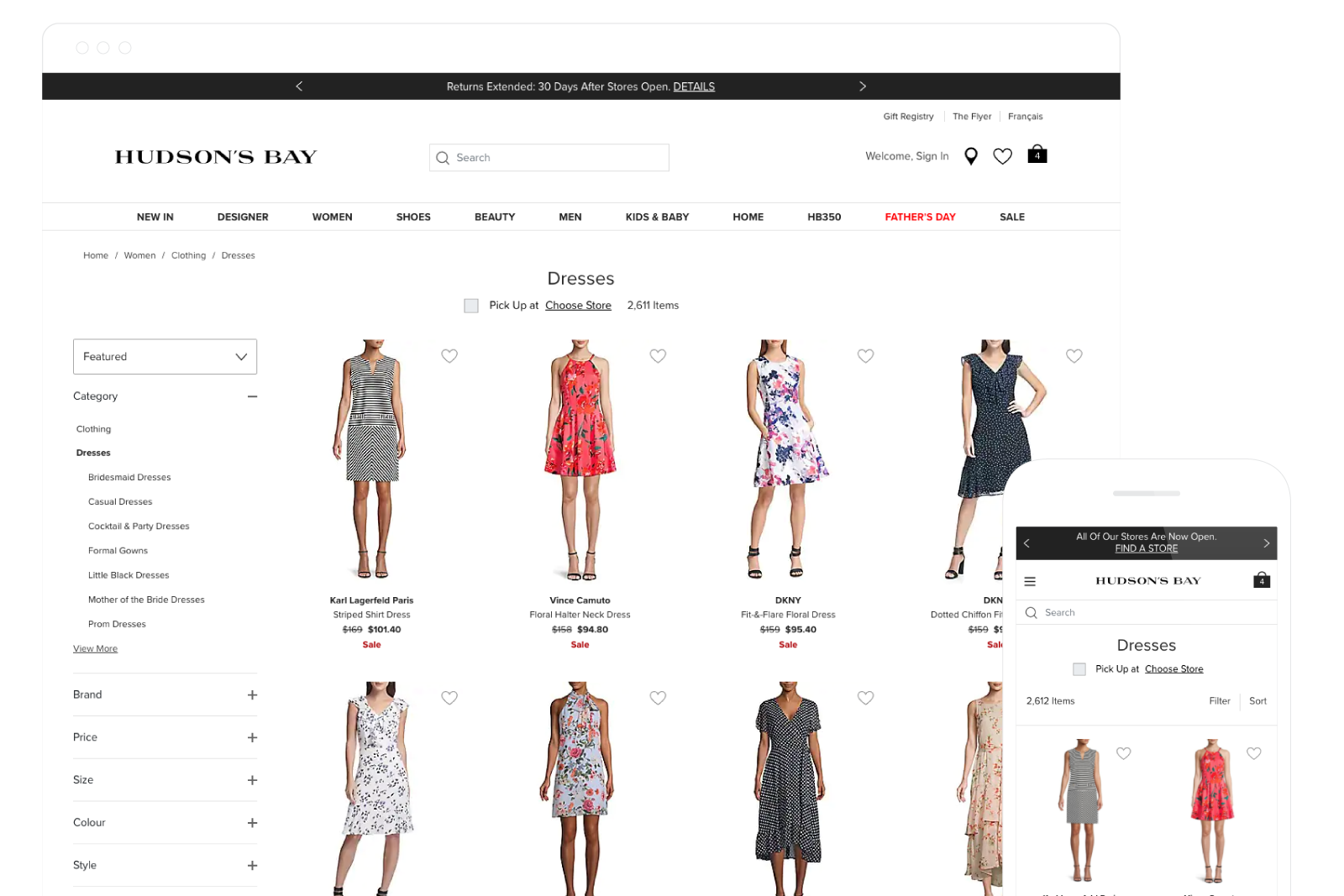Open desktop shopping bag with 4 items

pos(1037,155)
